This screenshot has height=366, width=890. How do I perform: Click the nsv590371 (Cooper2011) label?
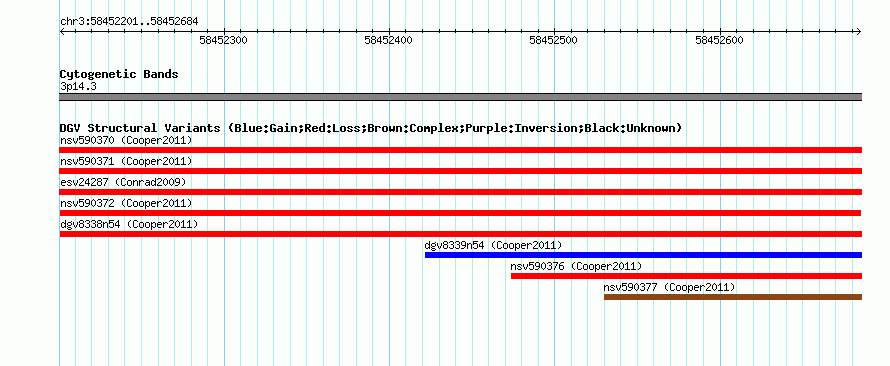[x=126, y=161]
